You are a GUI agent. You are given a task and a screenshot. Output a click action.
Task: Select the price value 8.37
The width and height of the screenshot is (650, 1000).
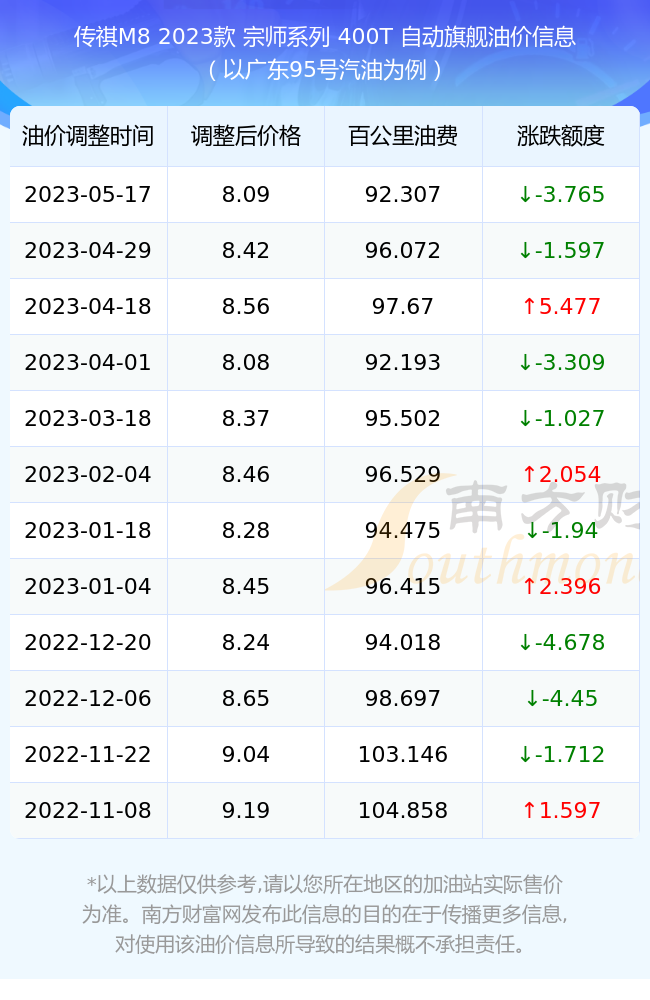tap(246, 418)
